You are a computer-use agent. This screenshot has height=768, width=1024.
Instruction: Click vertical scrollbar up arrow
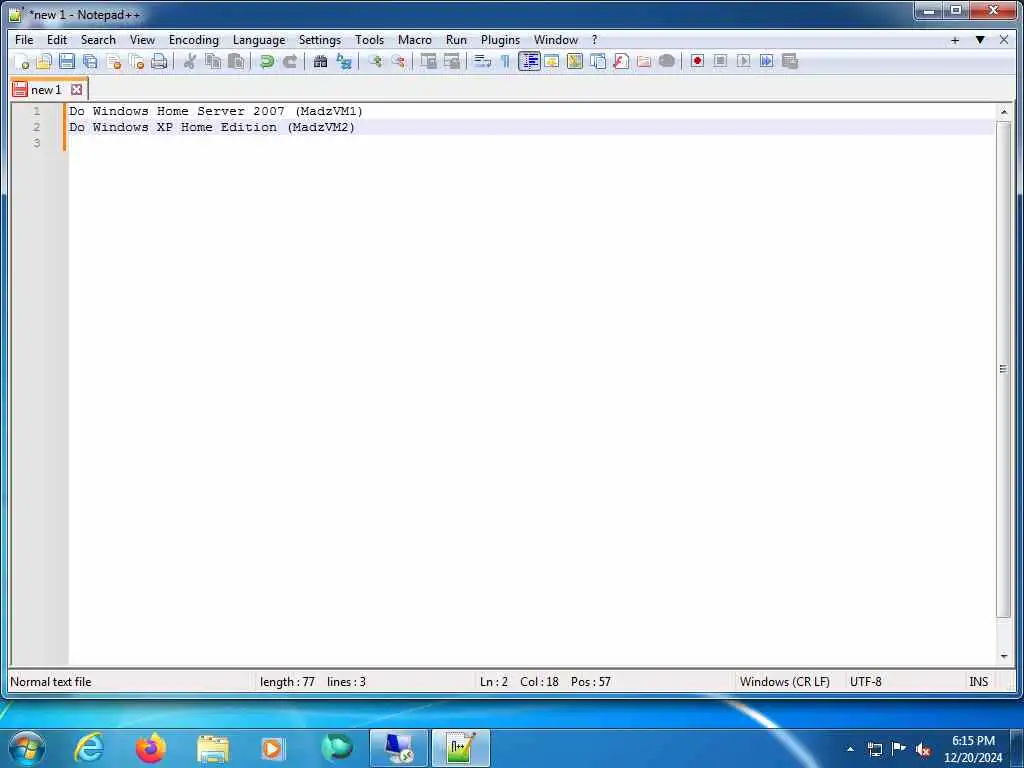[1003, 112]
